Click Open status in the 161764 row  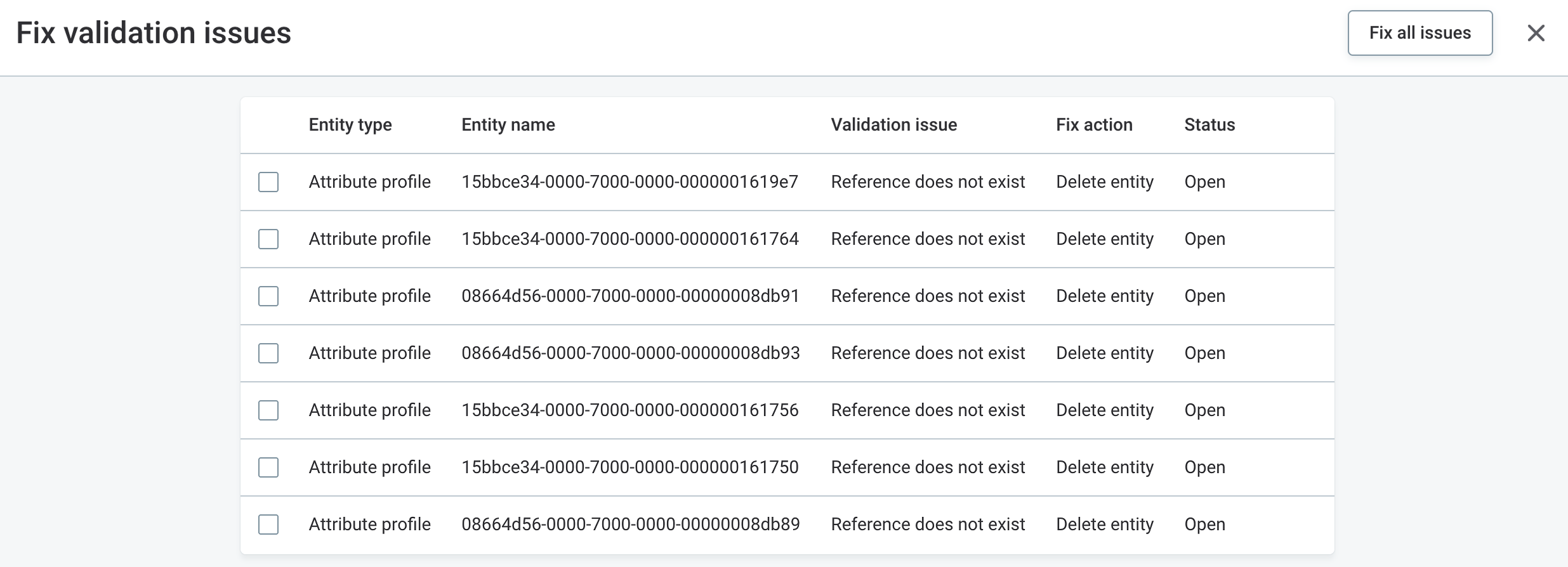[x=1205, y=239]
